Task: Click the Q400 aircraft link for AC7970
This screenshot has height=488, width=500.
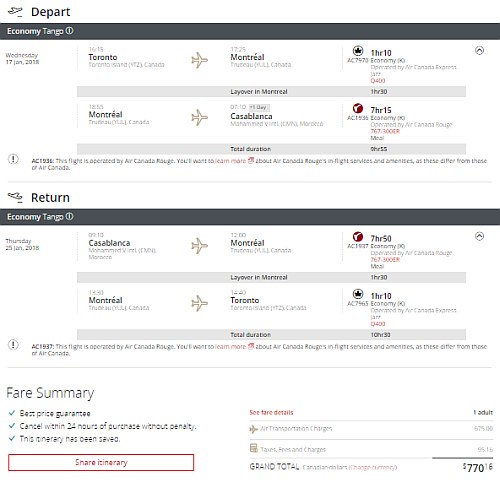Action: click(378, 81)
